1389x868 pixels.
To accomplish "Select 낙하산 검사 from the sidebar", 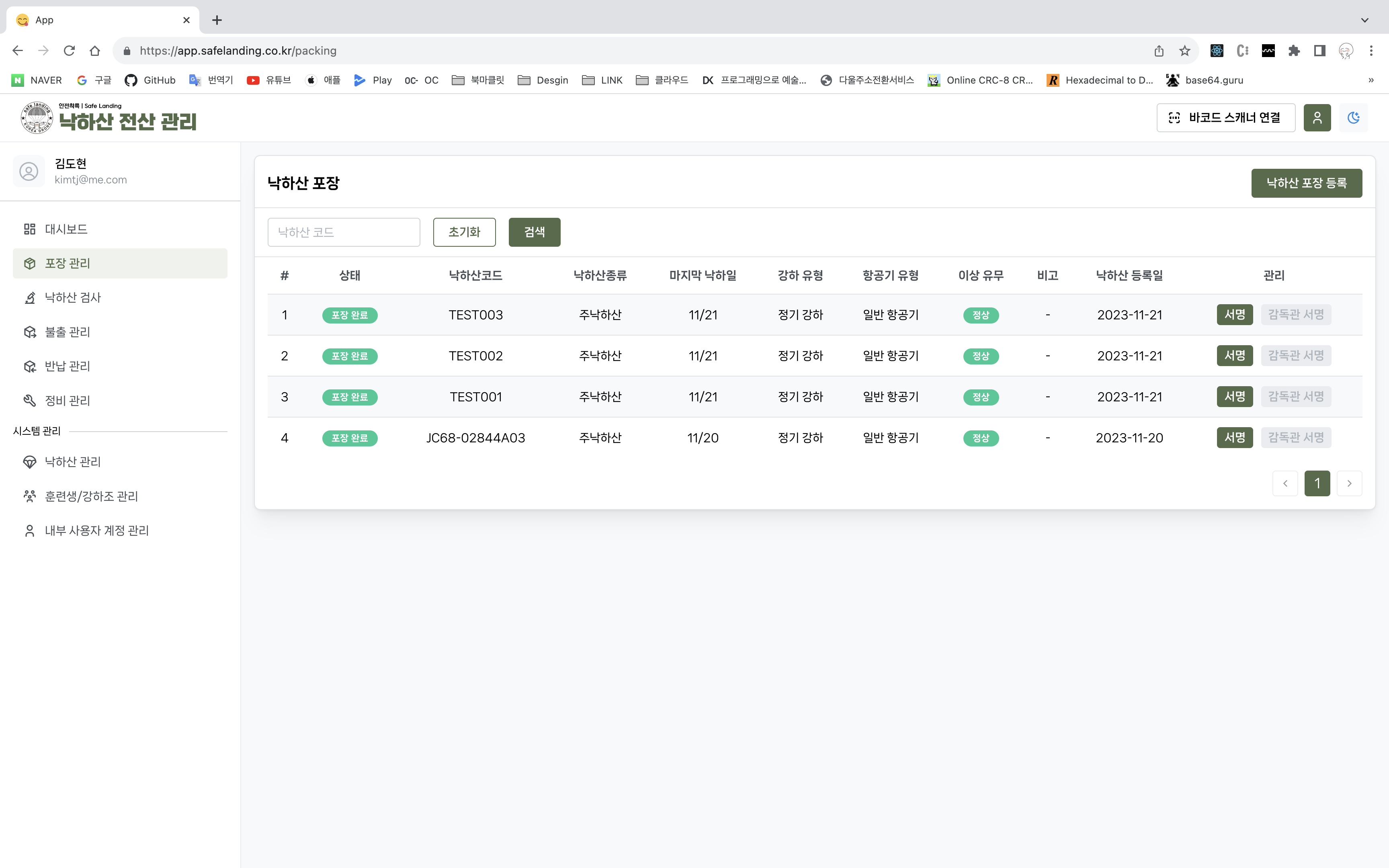I will coord(72,297).
